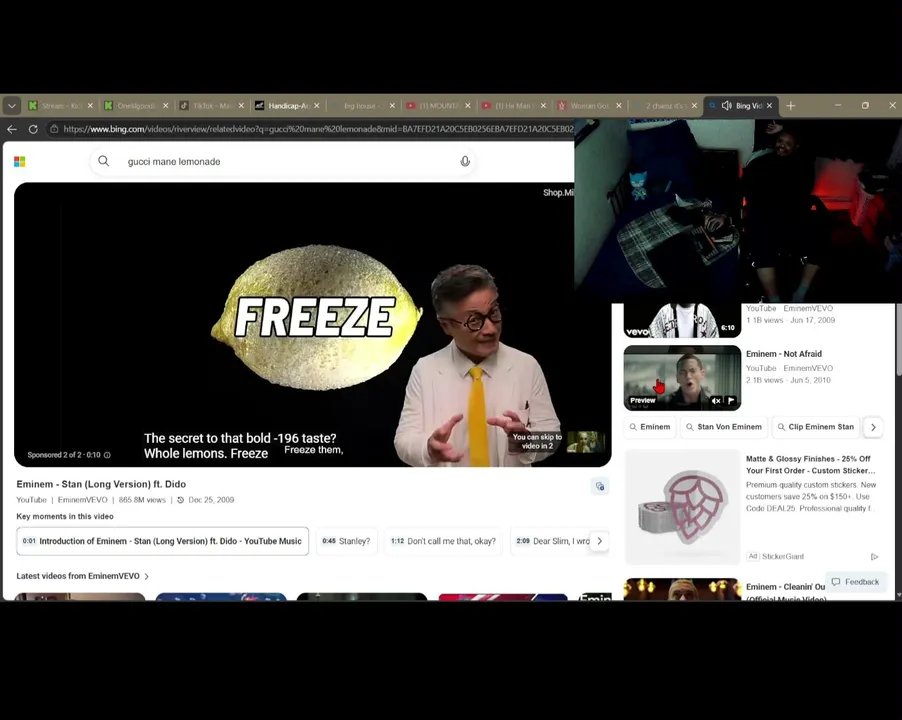Expand more key moments with arrow
The image size is (902, 720).
[x=599, y=541]
